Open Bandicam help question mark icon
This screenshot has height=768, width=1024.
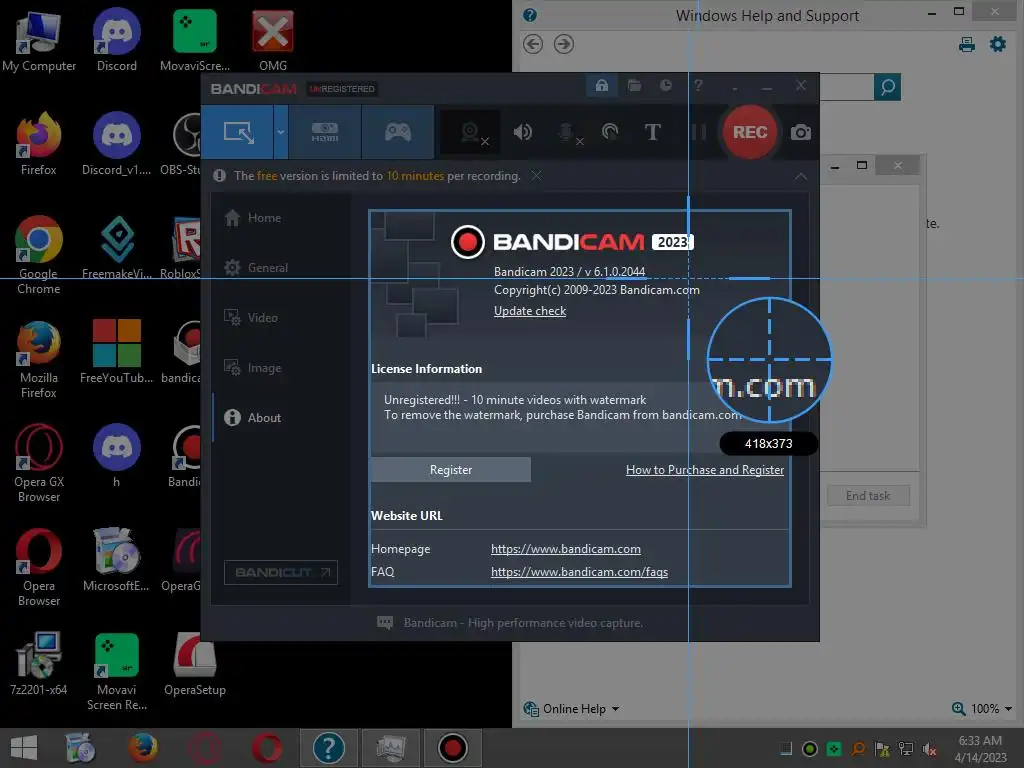click(x=698, y=86)
